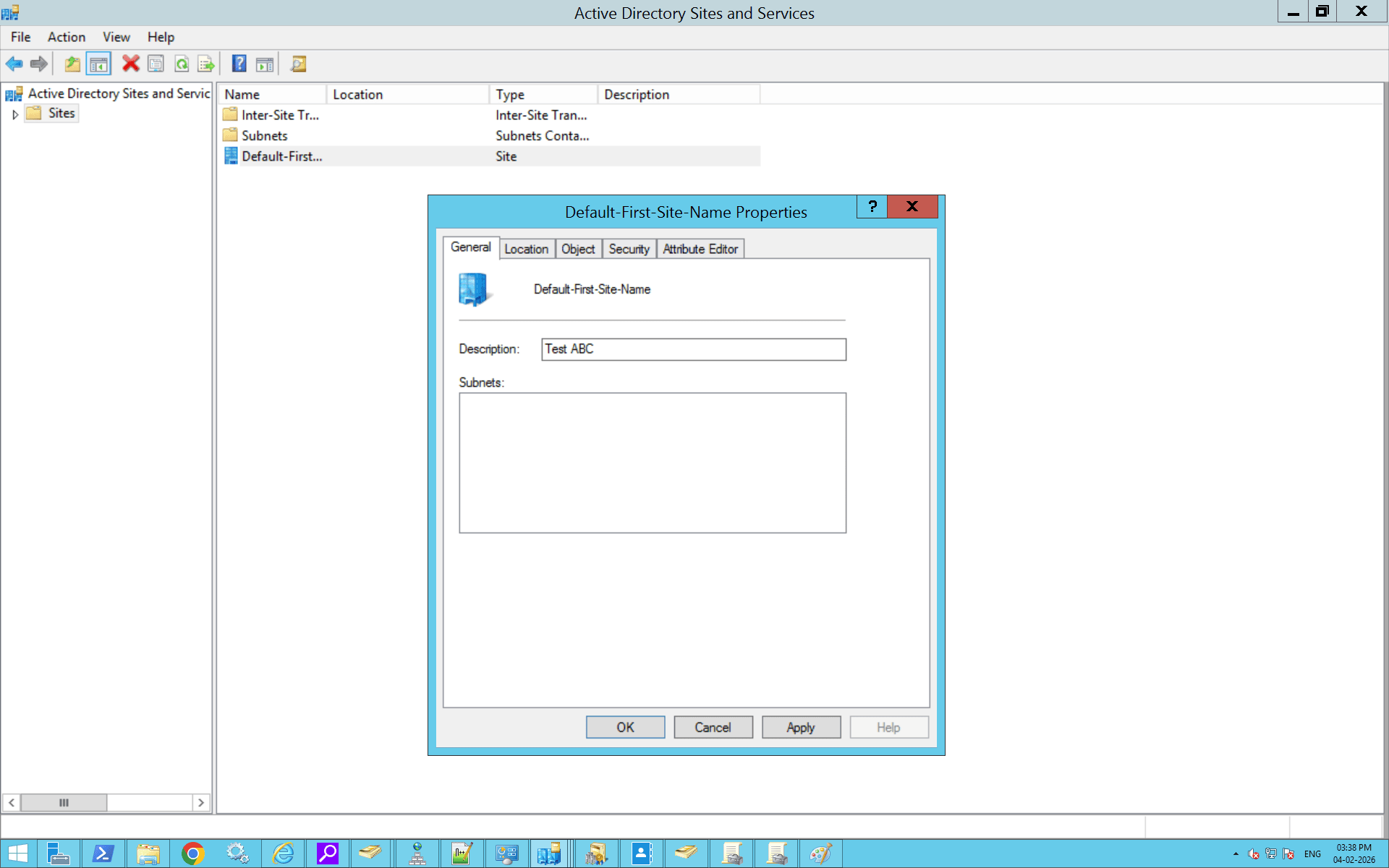Toggle the console tree visibility
This screenshot has height=868, width=1389.
coord(99,64)
